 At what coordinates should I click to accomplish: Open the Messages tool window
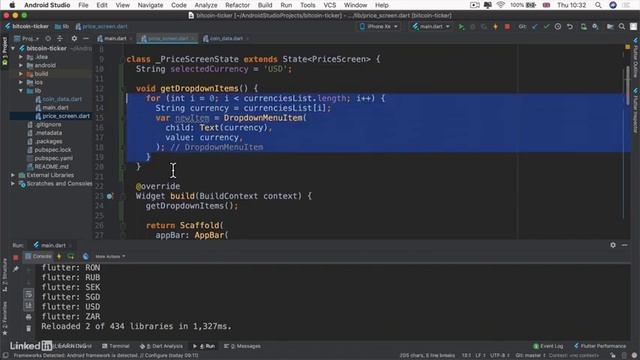coord(242,346)
